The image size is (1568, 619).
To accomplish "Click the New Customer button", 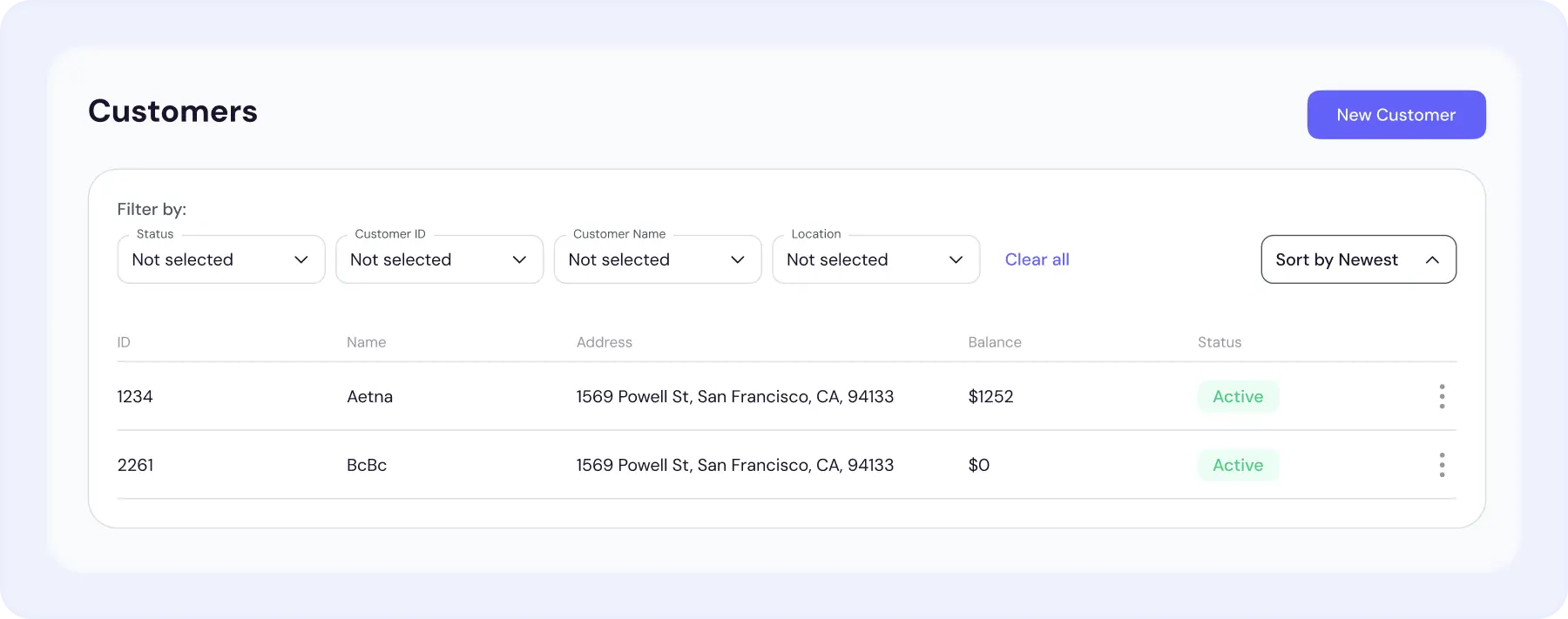I will tap(1396, 115).
